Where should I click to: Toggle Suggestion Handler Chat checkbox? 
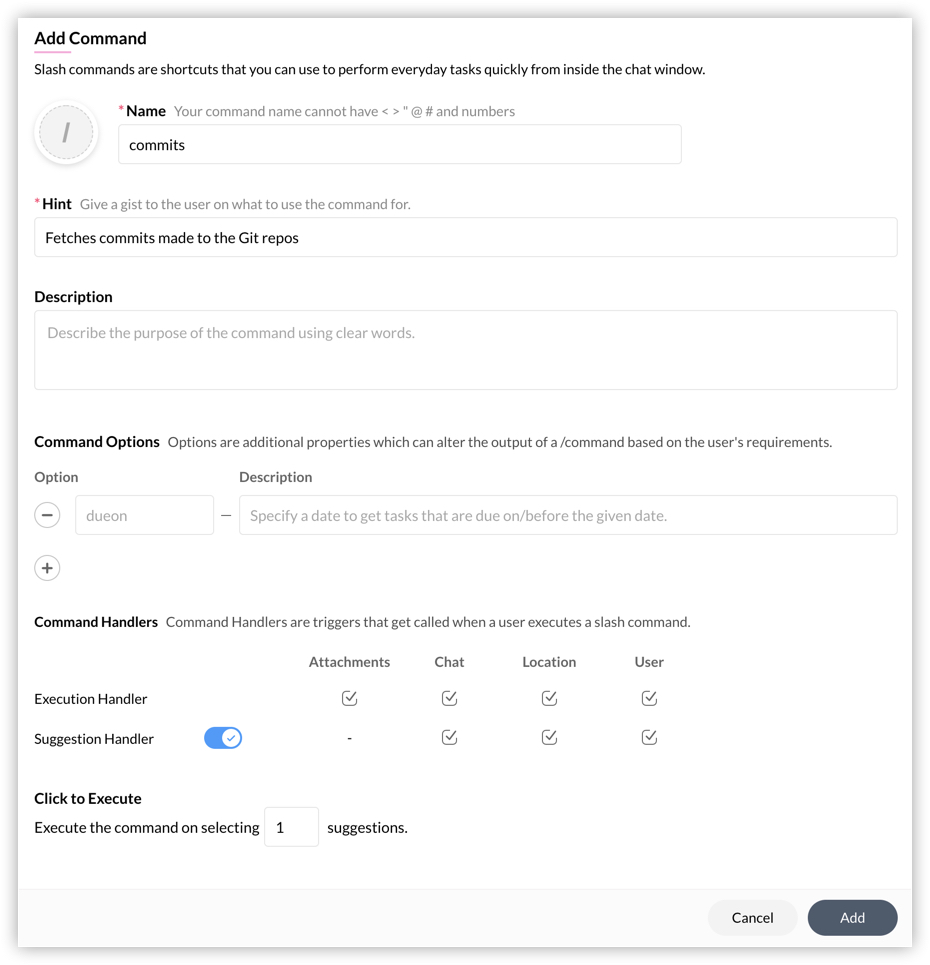449,737
